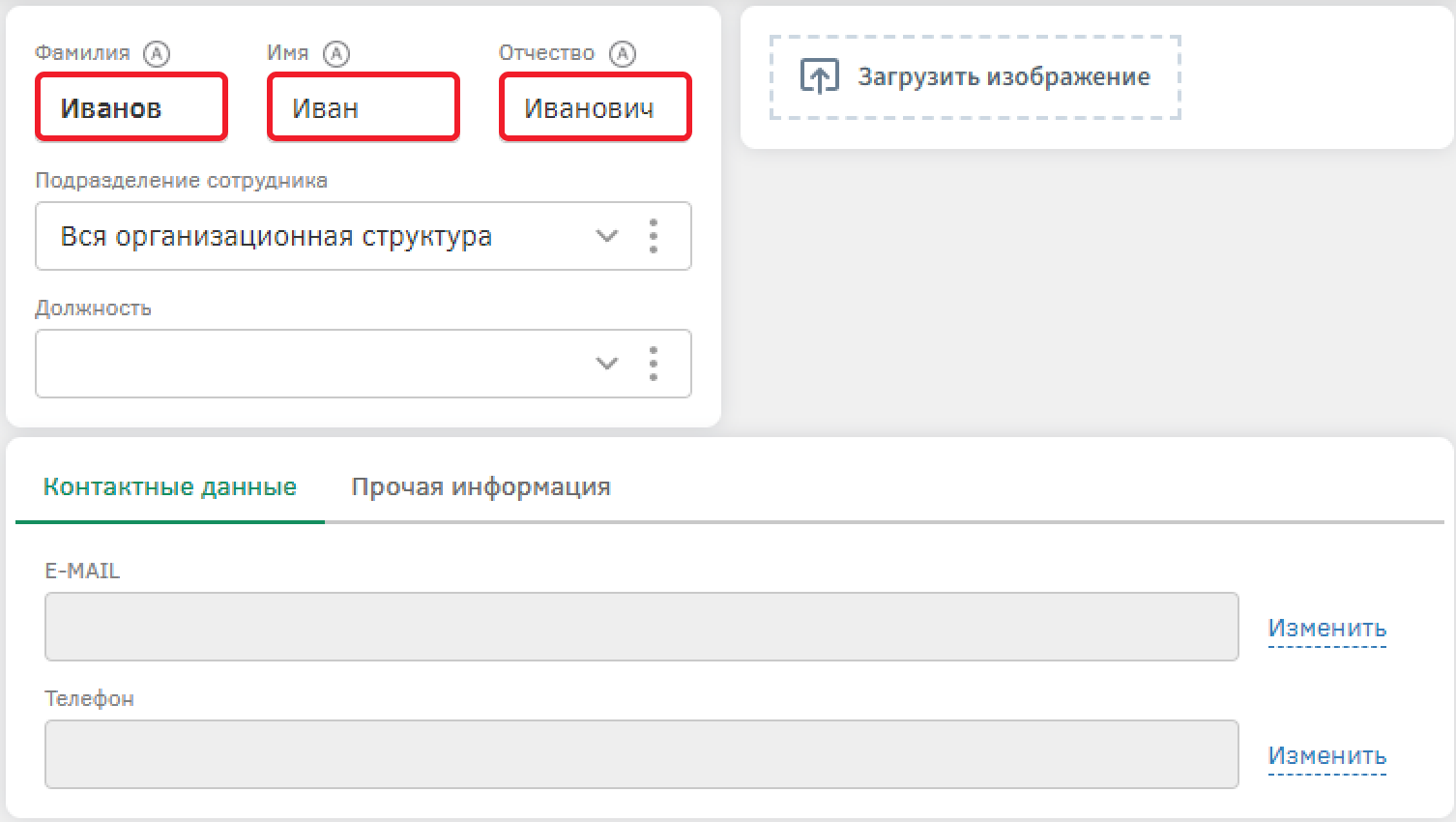Click the upload arrow icon in image box
The height and width of the screenshot is (822, 1456).
(x=820, y=76)
